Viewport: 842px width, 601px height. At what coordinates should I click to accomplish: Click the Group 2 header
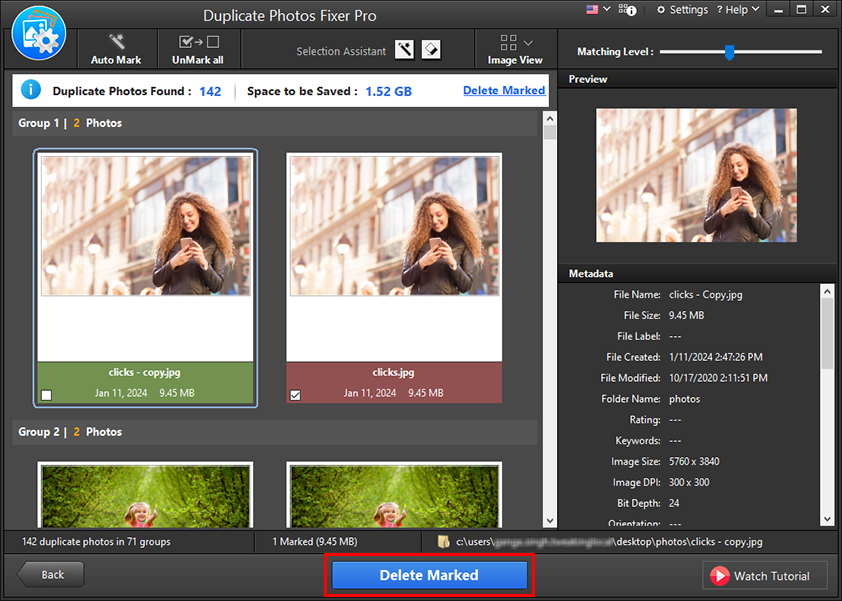point(274,432)
